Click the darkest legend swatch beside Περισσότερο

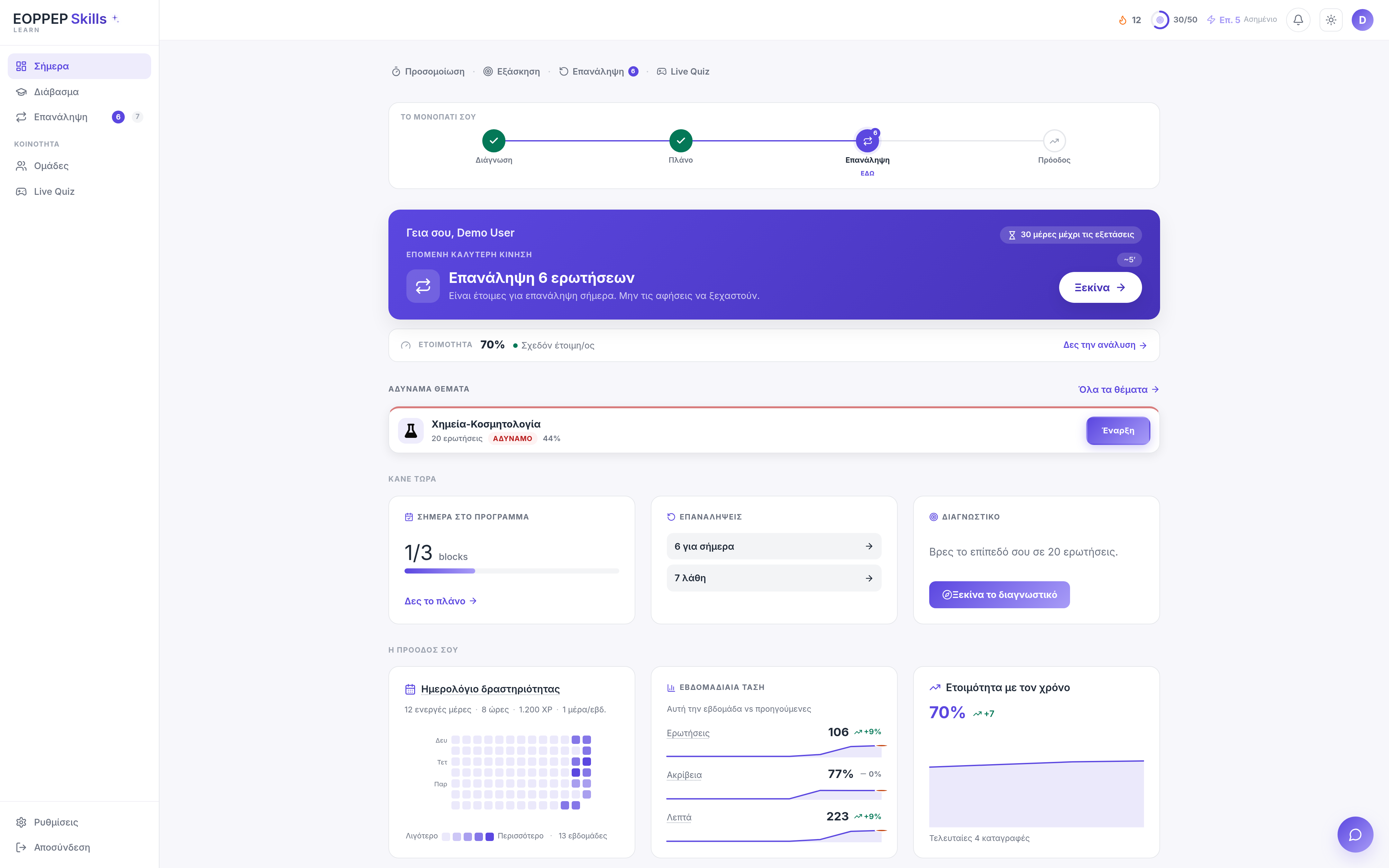click(x=490, y=836)
